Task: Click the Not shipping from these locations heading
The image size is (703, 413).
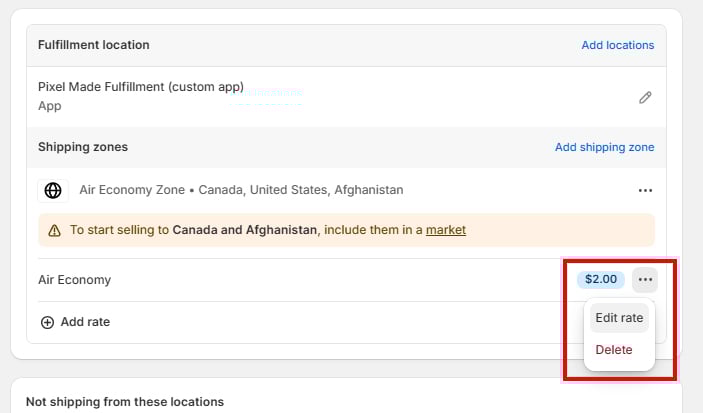Action: coord(124,402)
